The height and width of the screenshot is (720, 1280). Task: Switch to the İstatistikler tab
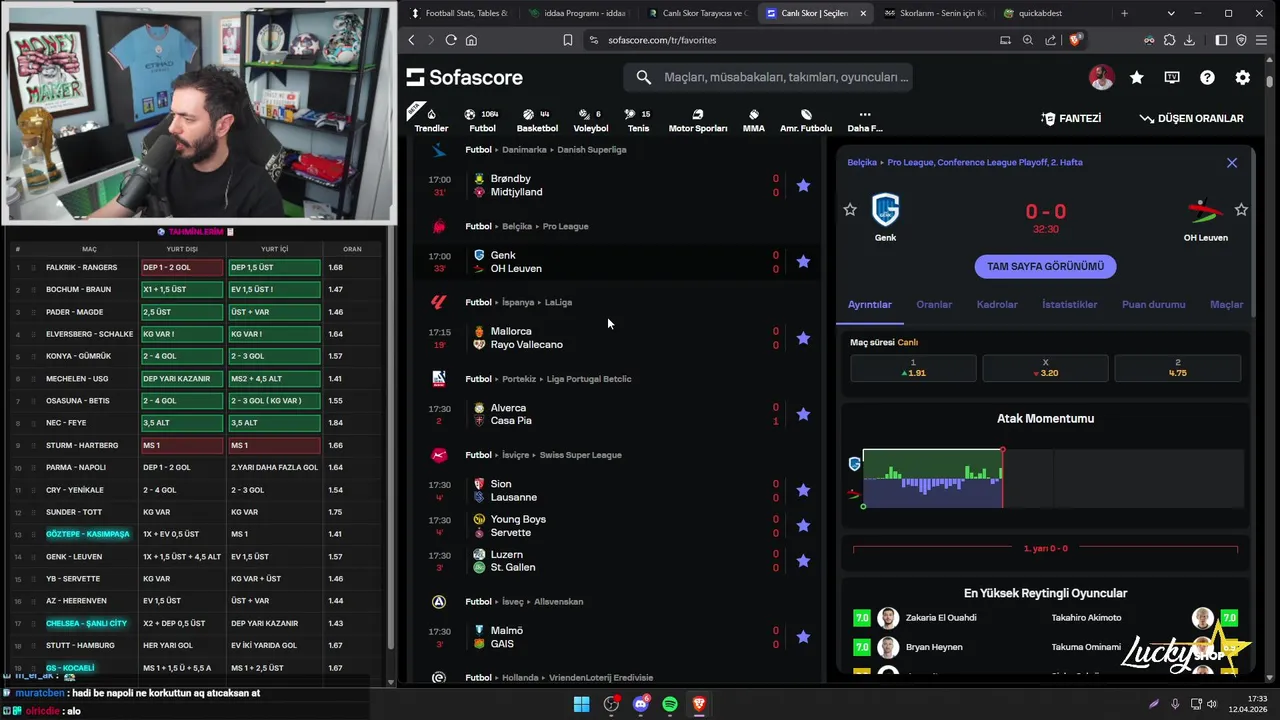point(1069,304)
